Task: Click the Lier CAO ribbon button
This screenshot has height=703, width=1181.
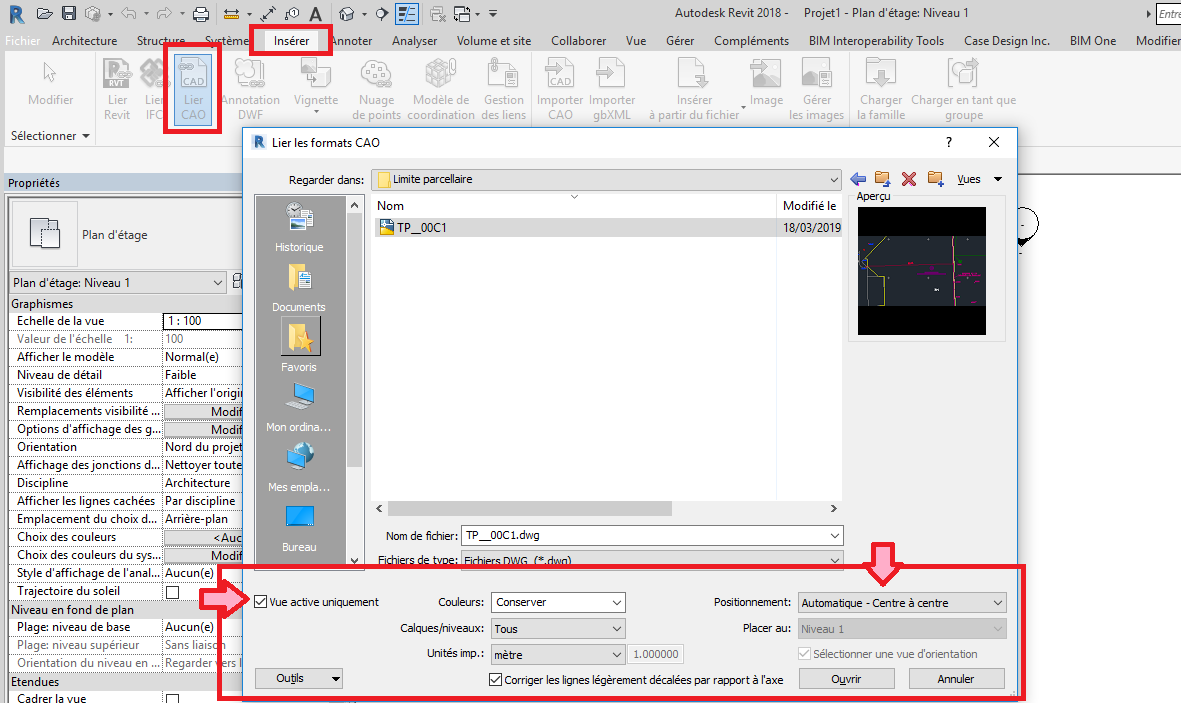Action: click(193, 90)
